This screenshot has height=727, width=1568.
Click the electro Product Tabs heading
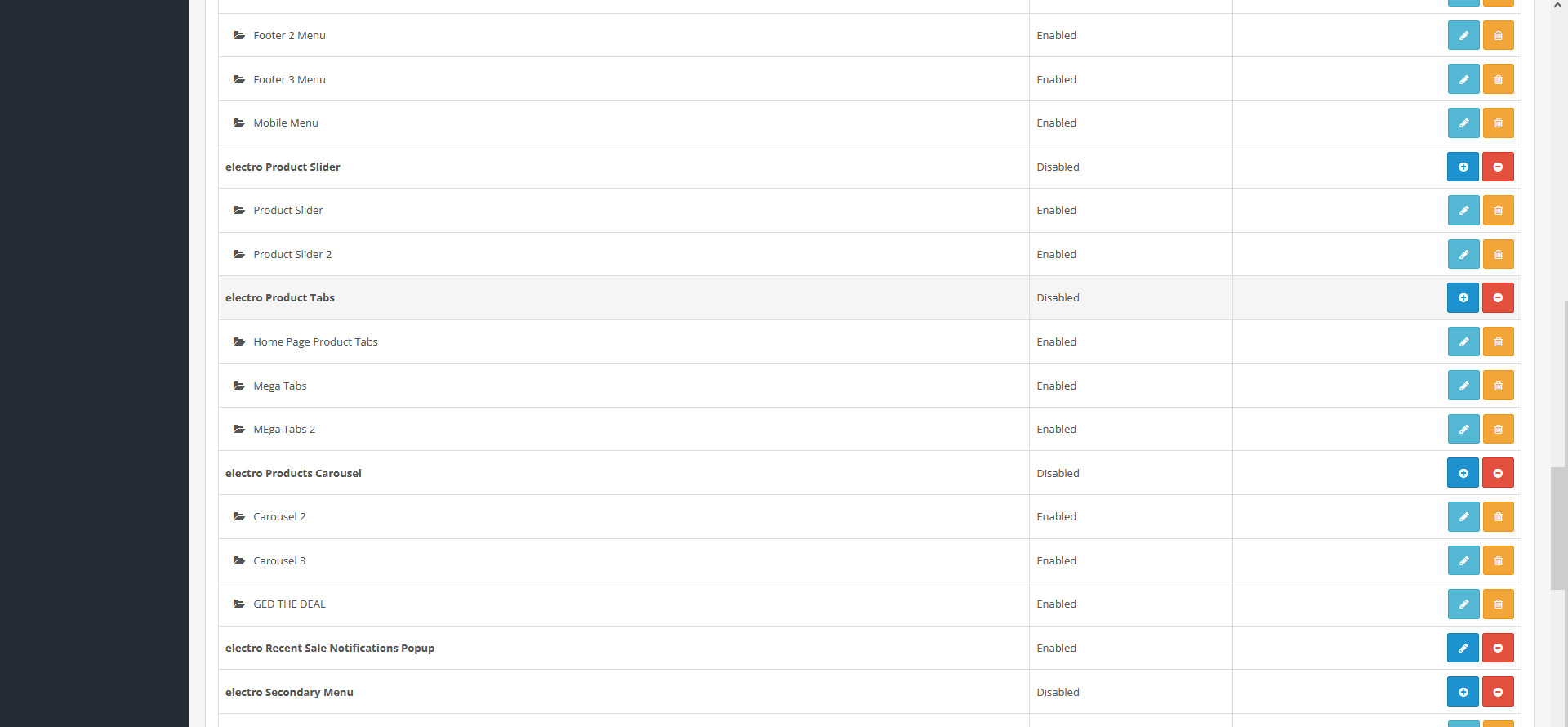(x=280, y=297)
